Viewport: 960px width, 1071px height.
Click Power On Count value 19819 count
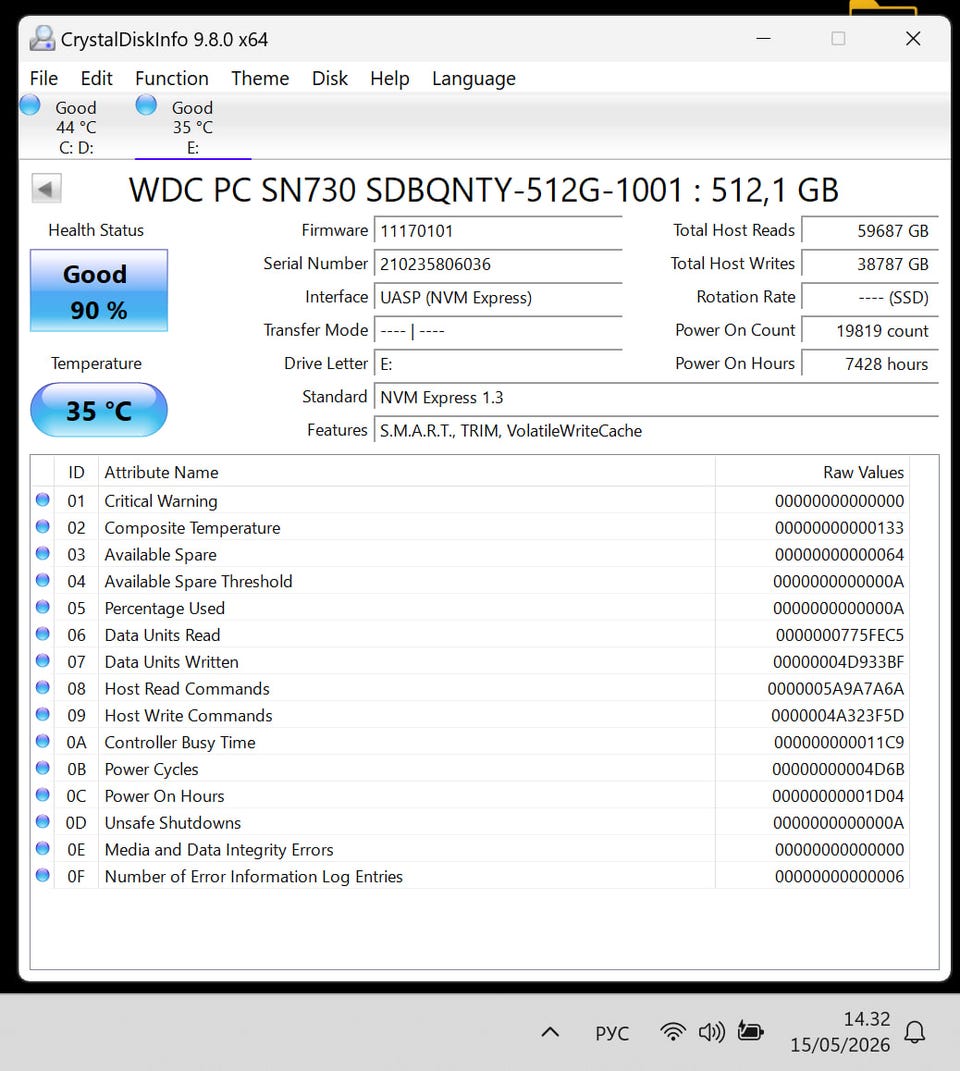click(x=870, y=331)
